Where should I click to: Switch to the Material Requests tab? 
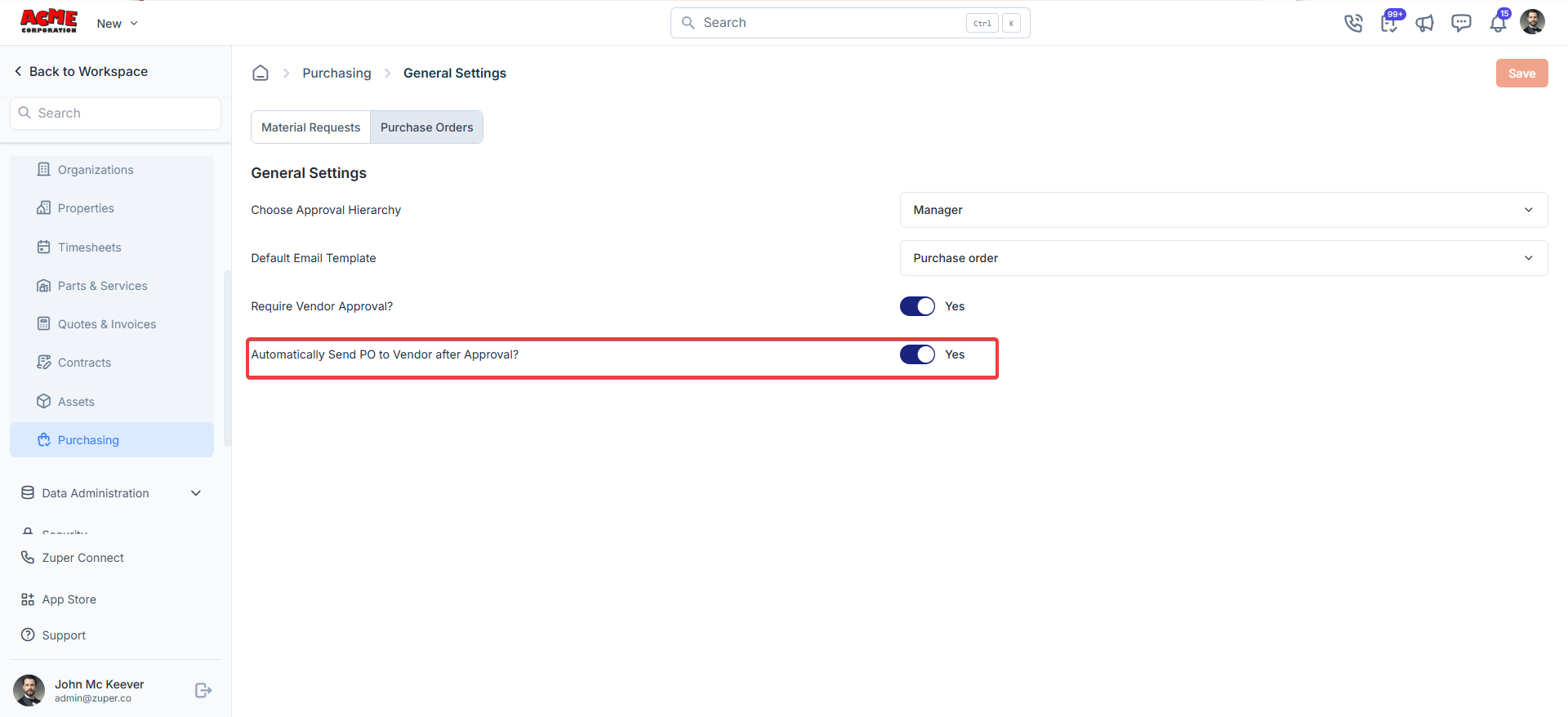tap(310, 127)
